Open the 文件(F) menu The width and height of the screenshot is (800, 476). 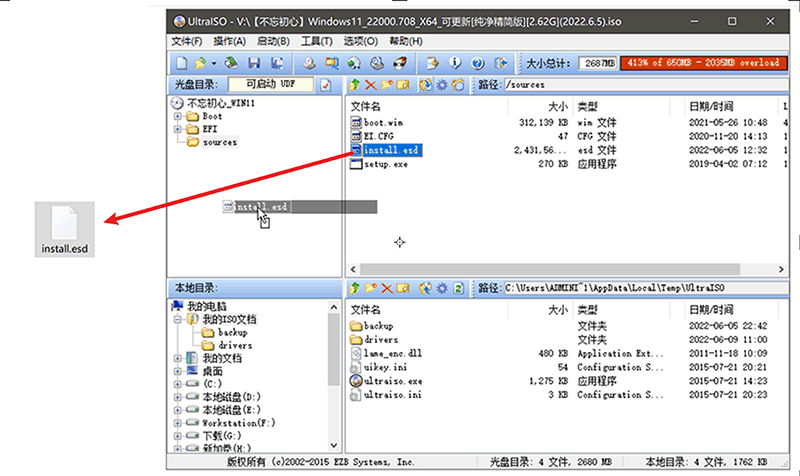(186, 41)
